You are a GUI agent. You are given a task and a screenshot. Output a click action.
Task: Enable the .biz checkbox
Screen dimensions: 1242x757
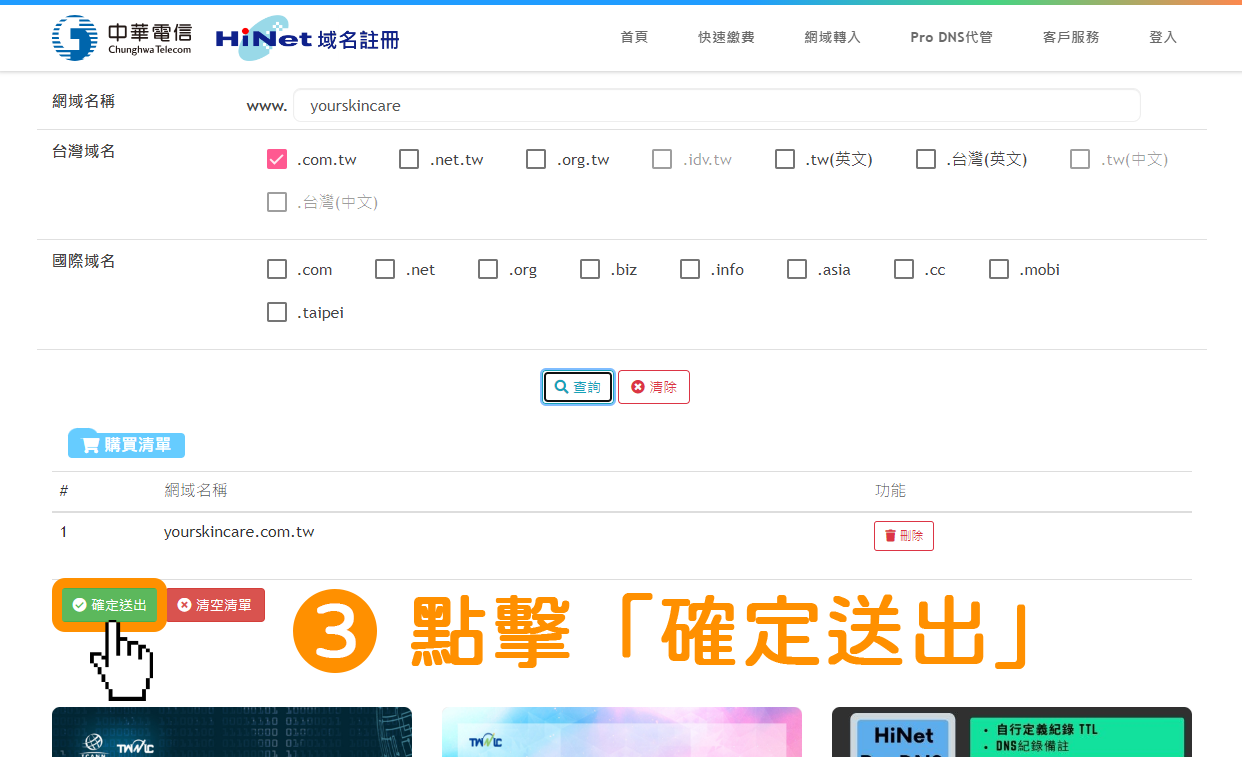click(590, 269)
